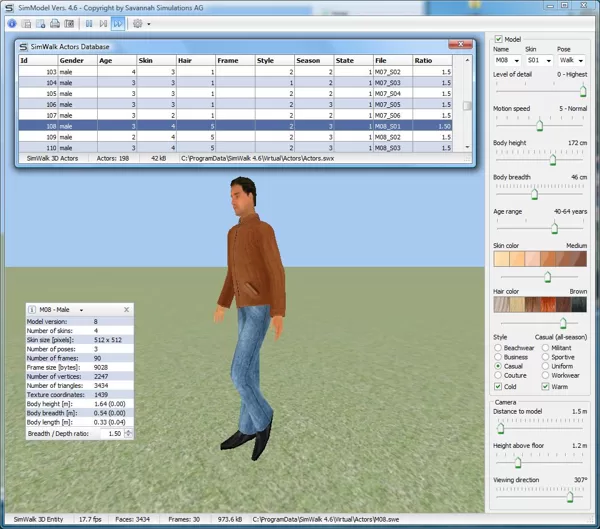
Task: Uncheck the Model checkbox
Action: pos(498,39)
